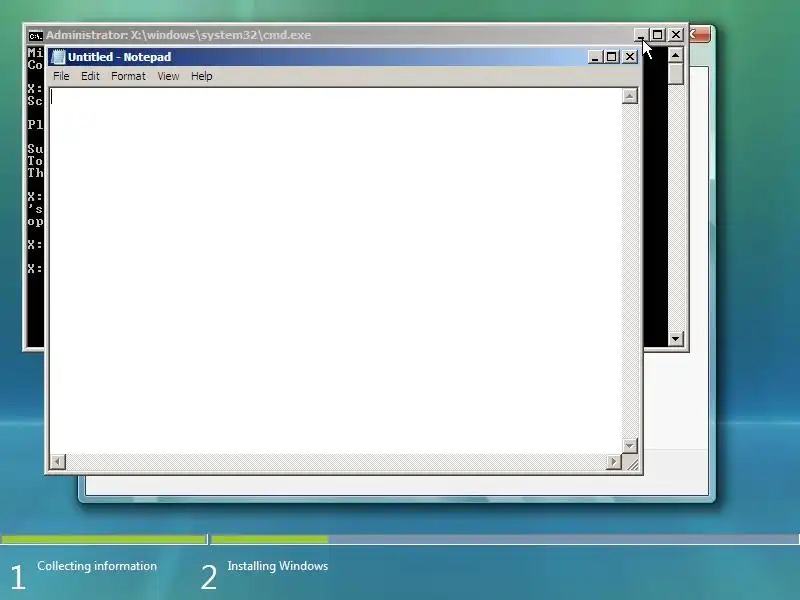Click Notepad horizontal scrollbar right arrow
This screenshot has height=600, width=800.
click(614, 462)
